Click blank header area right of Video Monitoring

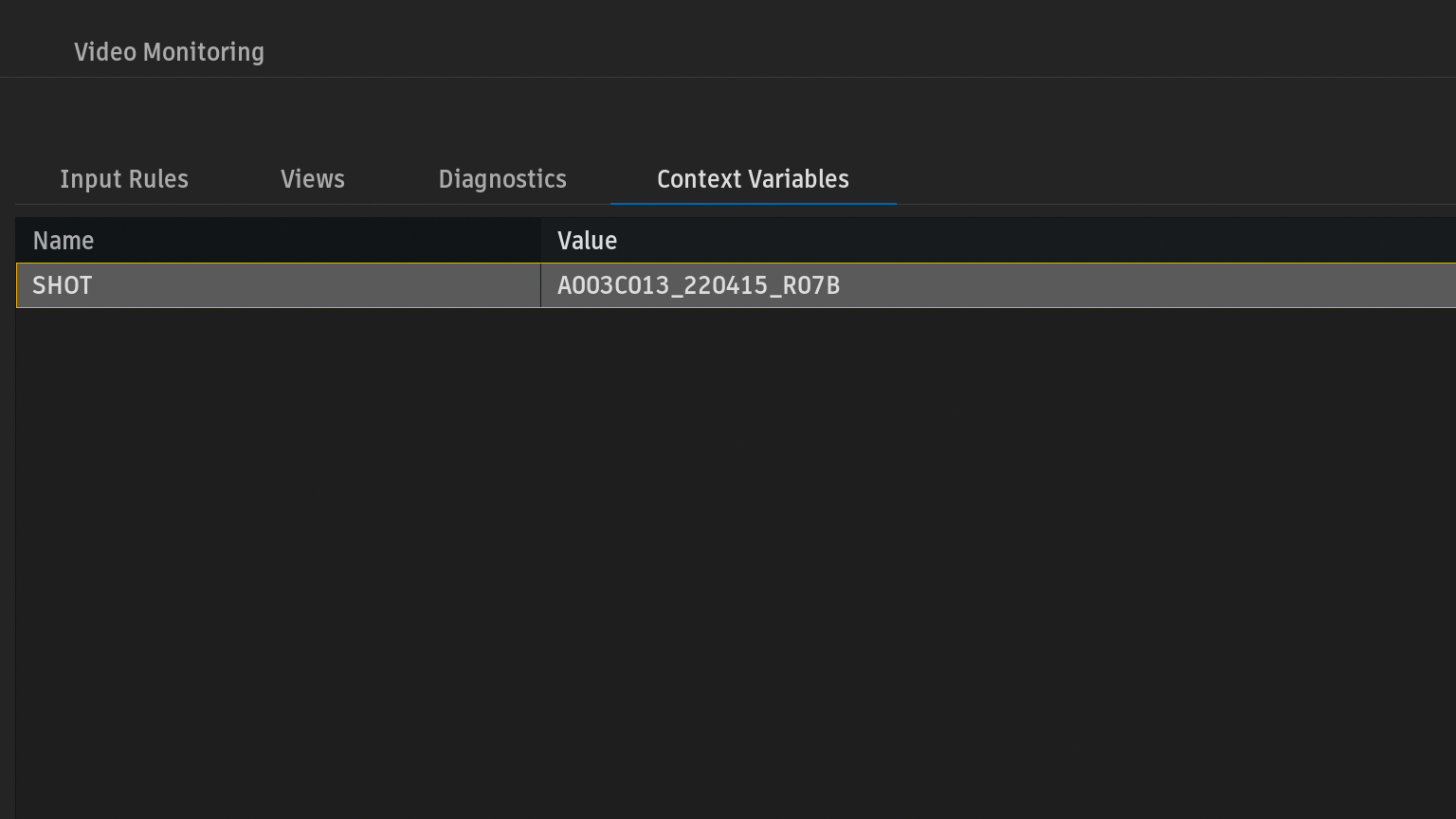pyautogui.click(x=853, y=52)
